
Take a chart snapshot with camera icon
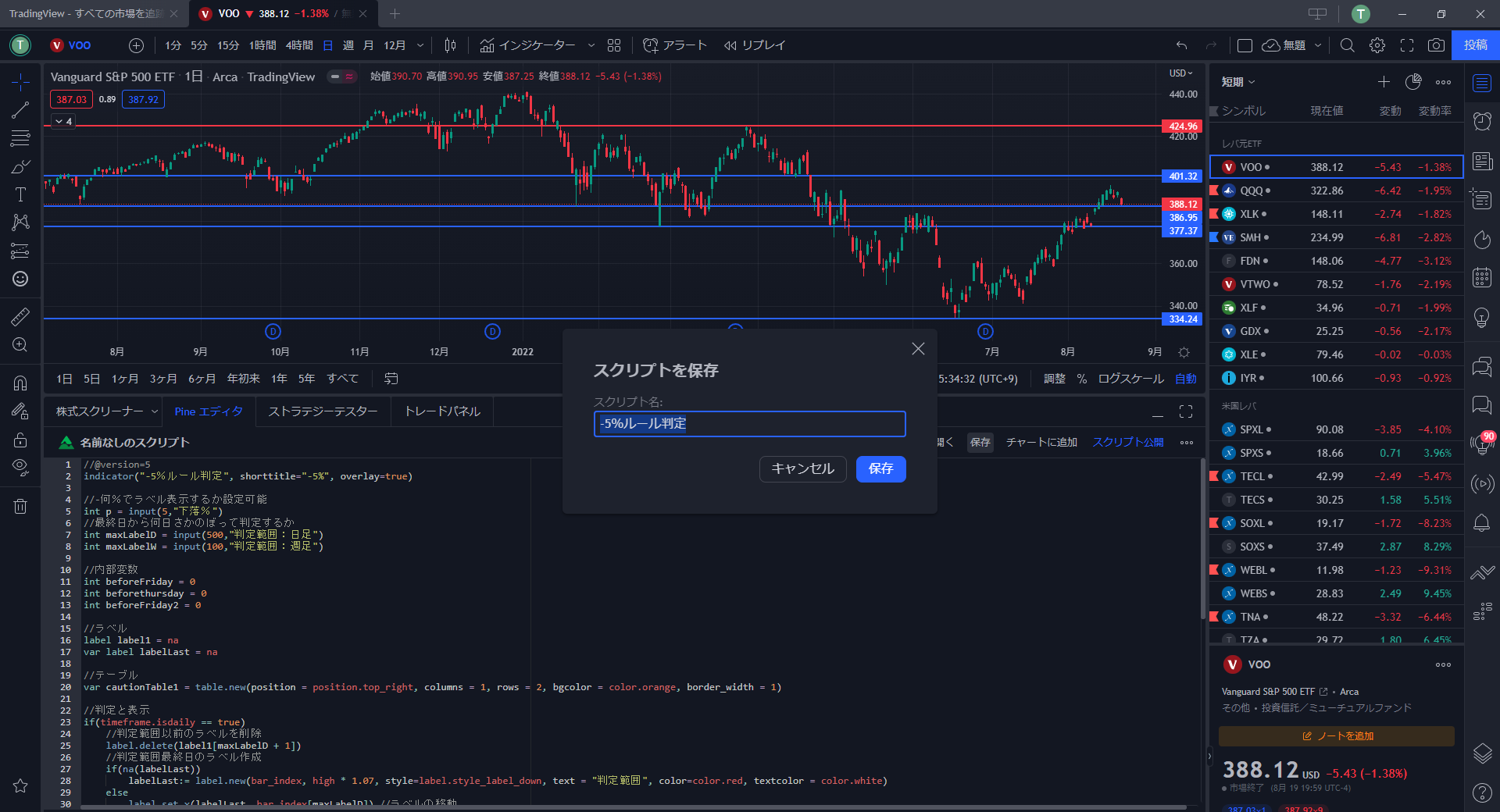(1436, 45)
